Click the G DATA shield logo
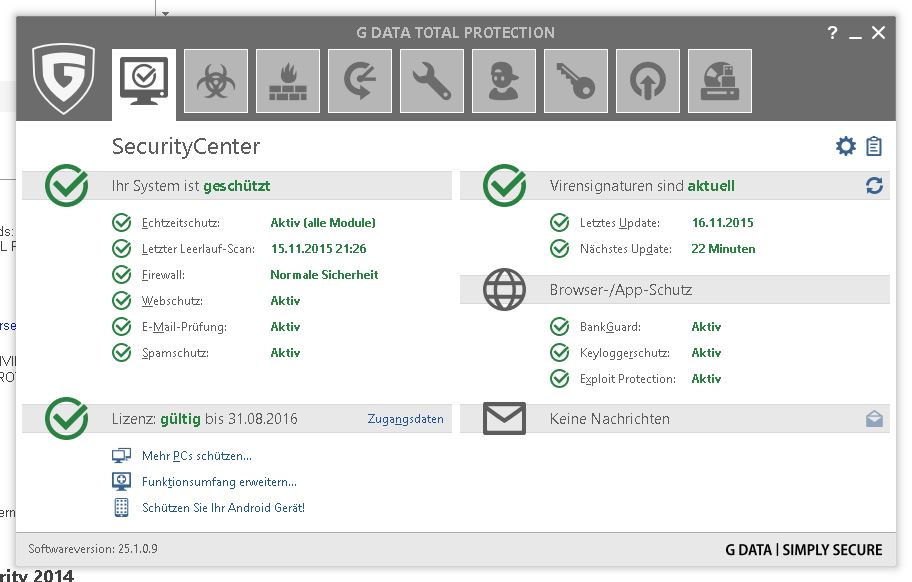 tap(63, 78)
